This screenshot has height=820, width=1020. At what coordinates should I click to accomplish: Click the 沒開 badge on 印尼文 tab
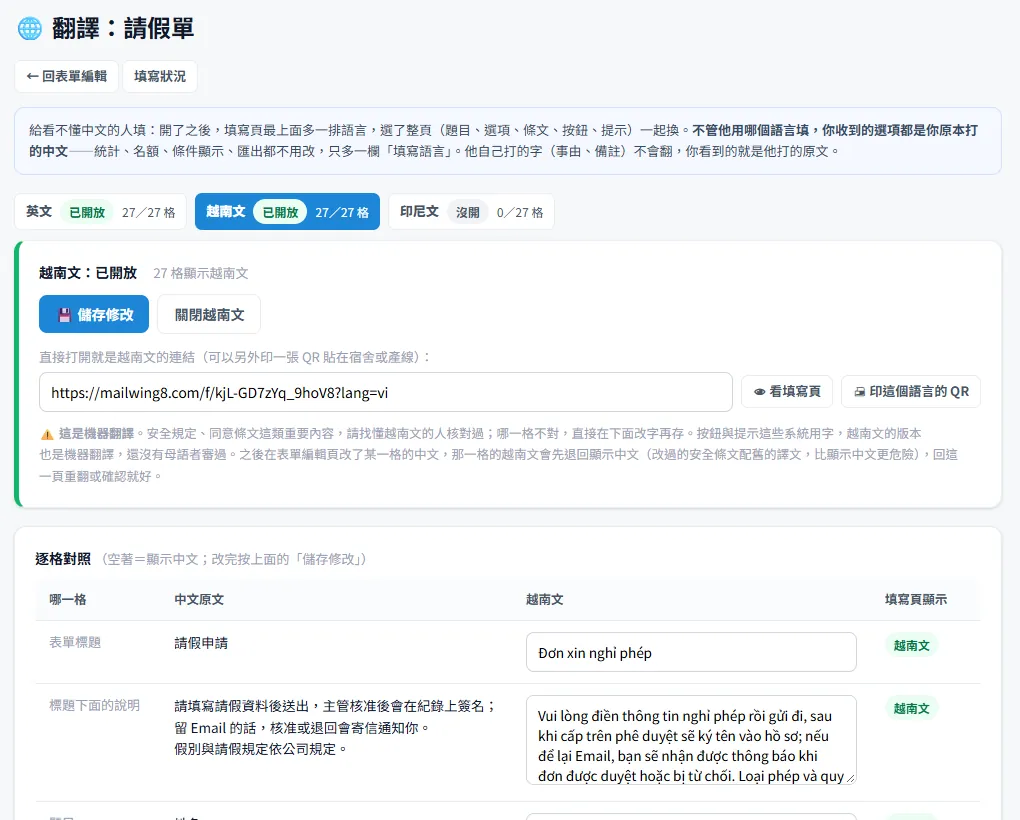(x=468, y=213)
